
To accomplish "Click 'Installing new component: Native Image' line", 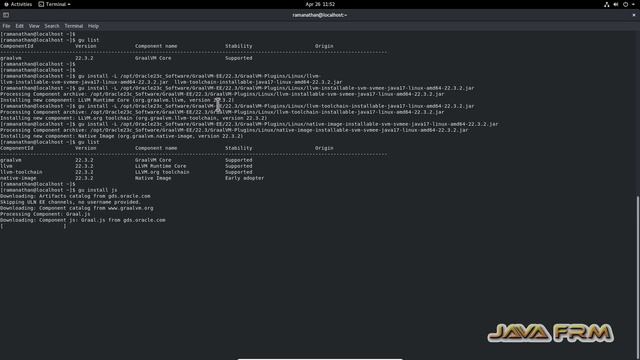I will click(122, 136).
